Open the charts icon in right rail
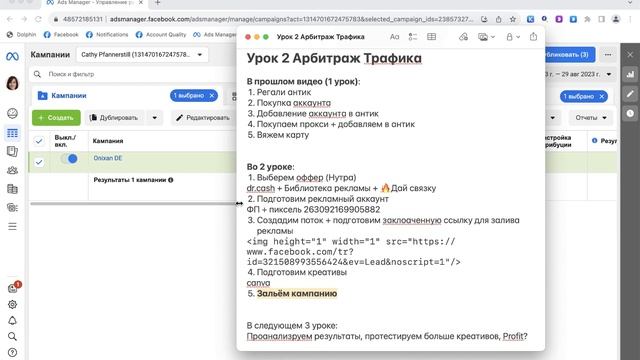This screenshot has width=640, height=360. click(630, 74)
